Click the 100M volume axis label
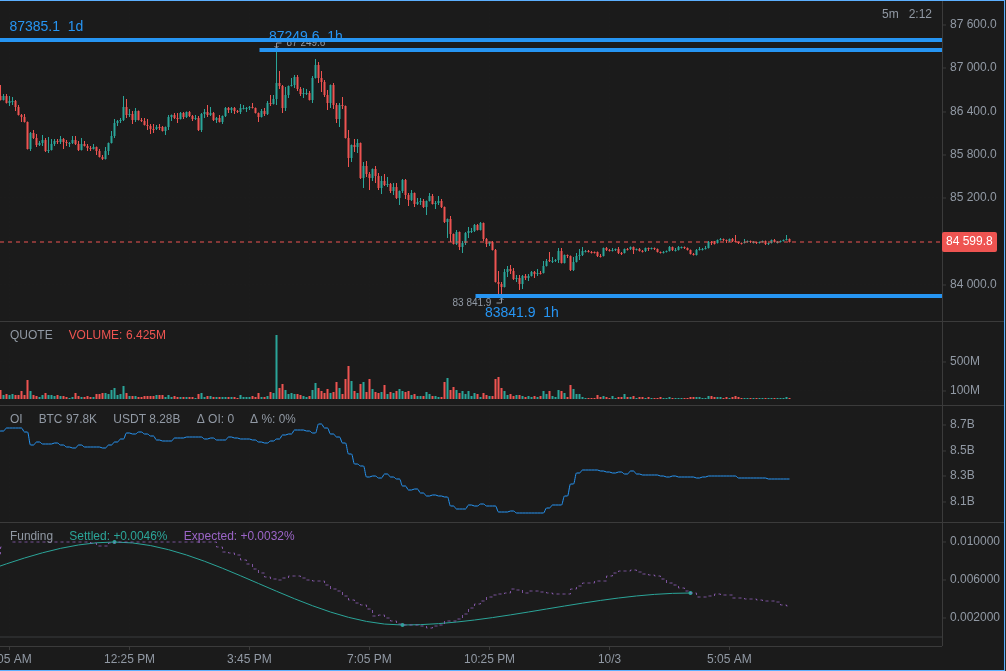 [x=964, y=389]
